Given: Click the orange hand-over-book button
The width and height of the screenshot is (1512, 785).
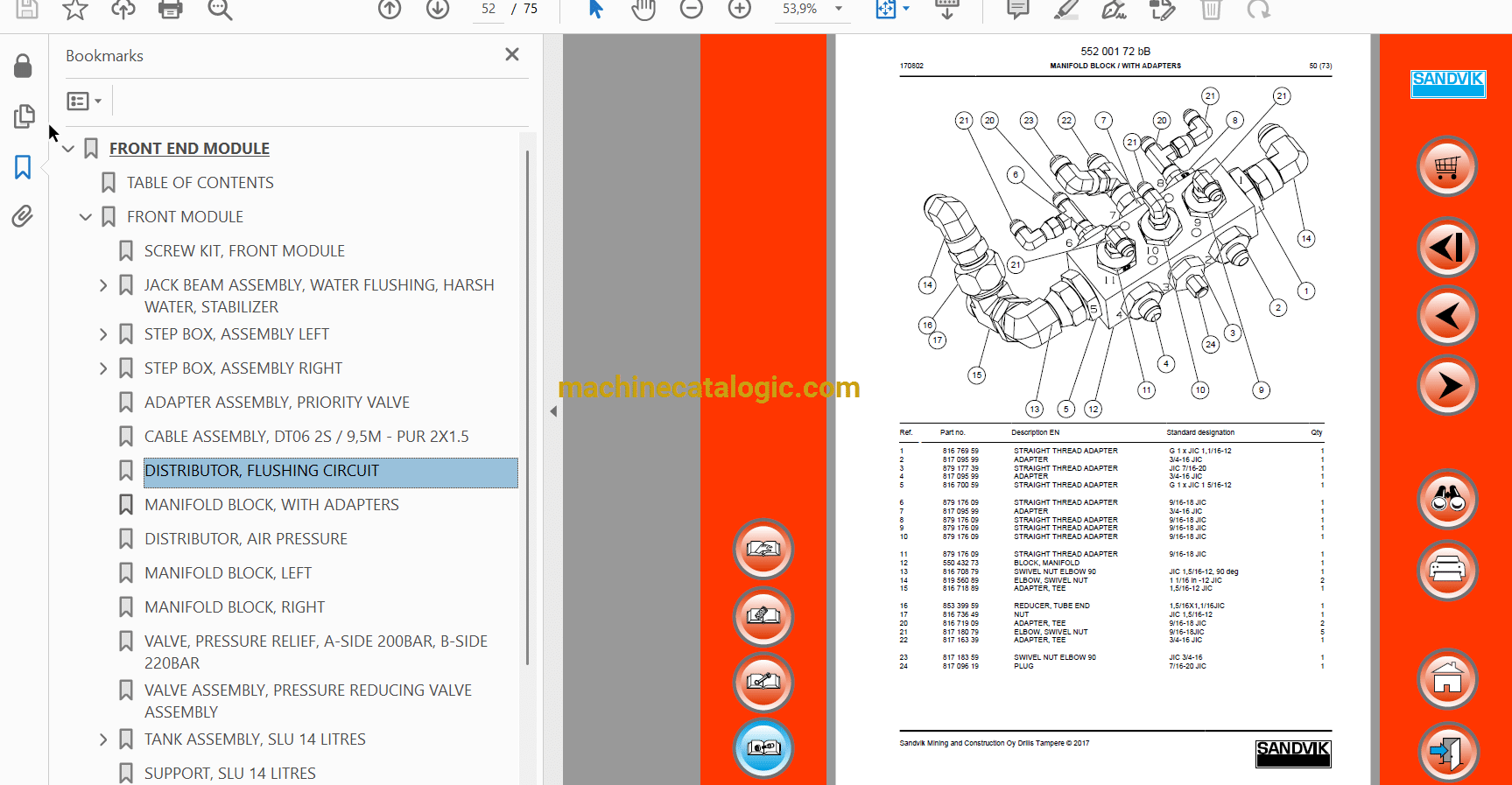Looking at the screenshot, I should [763, 550].
